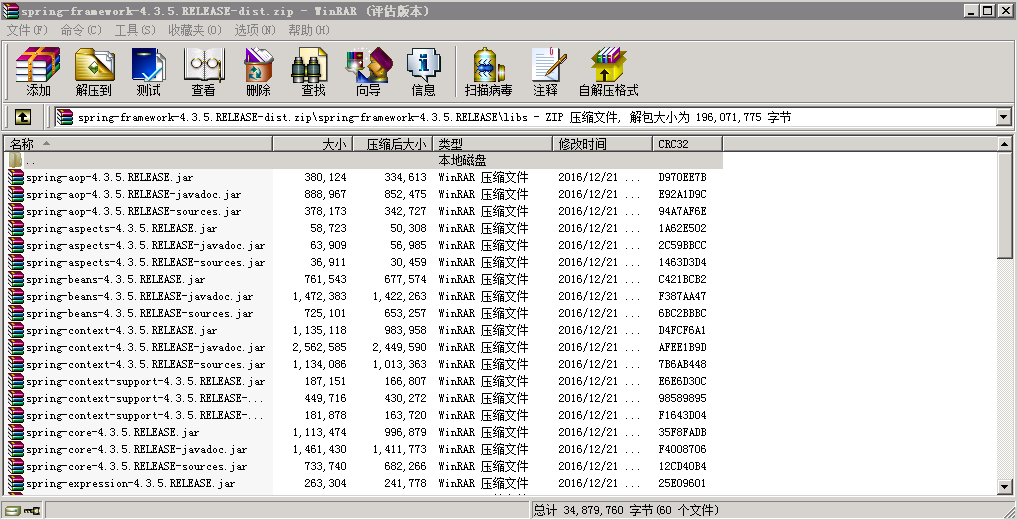Select spring-core-4.3.5.RELEASE-javadoc.jar file name

(136, 449)
